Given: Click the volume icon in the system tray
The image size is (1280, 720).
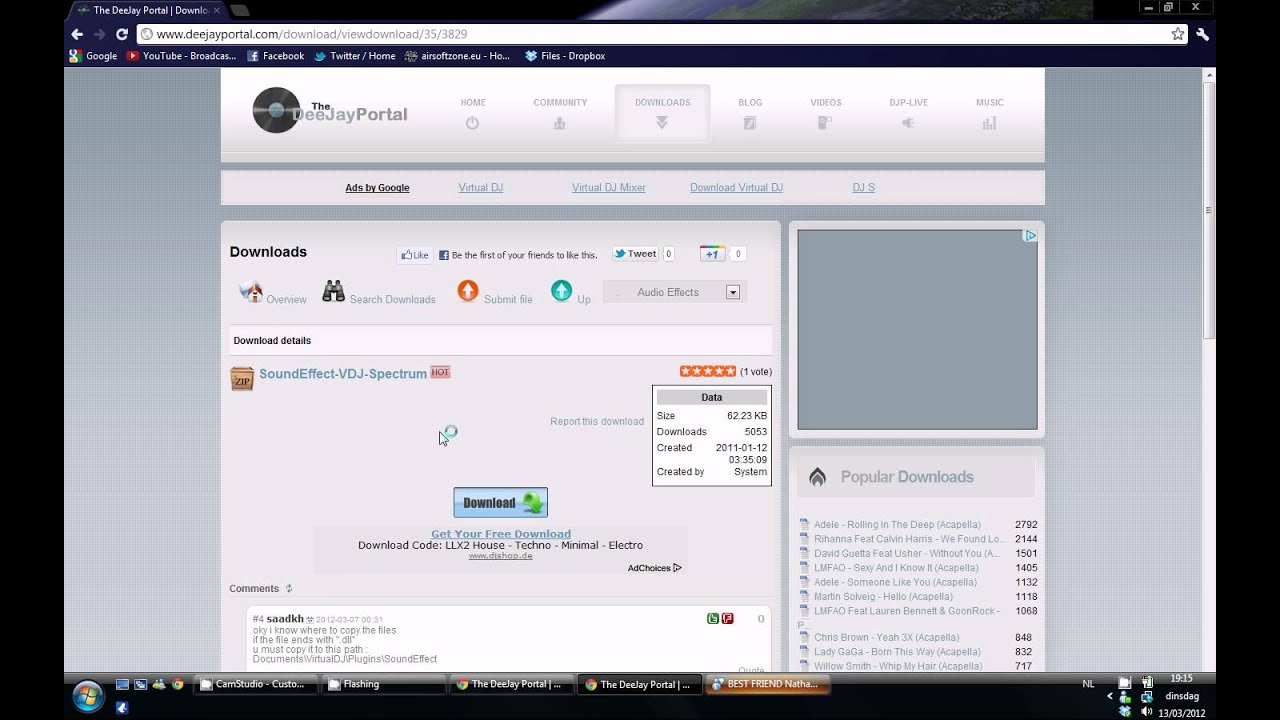Looking at the screenshot, I should coord(1147,711).
